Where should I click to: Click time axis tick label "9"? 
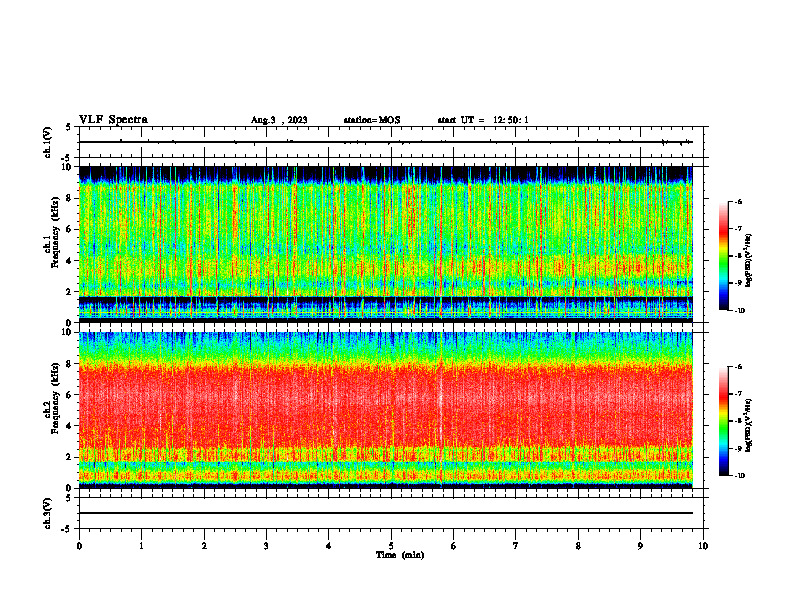click(640, 546)
